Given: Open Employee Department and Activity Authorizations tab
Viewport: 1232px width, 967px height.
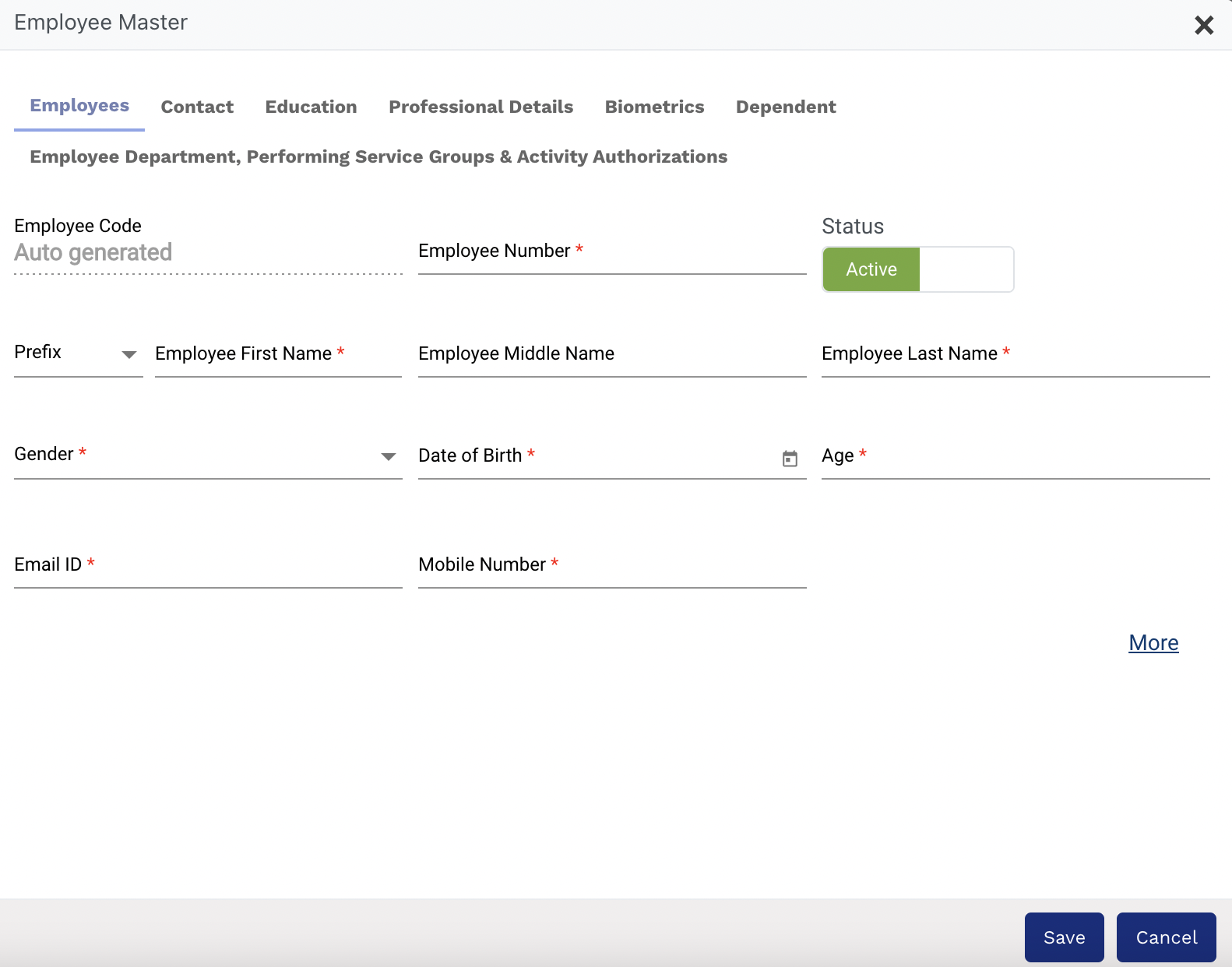Looking at the screenshot, I should (378, 156).
